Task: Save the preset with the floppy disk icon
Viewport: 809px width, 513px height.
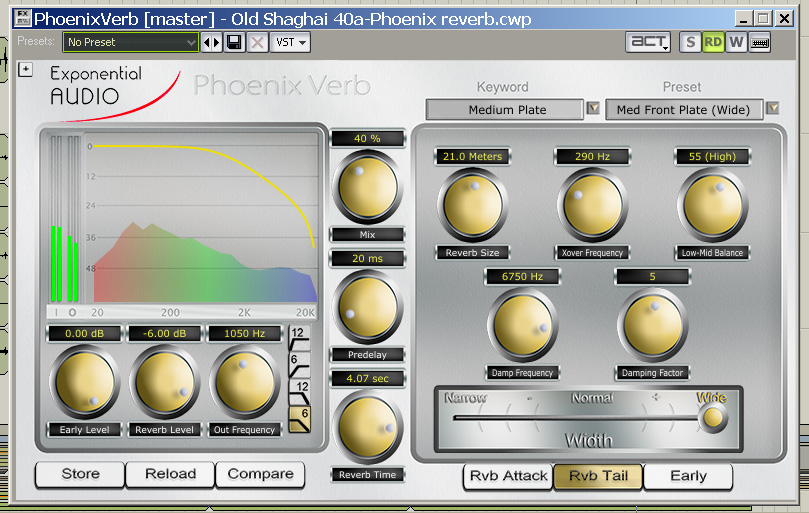Action: click(234, 42)
